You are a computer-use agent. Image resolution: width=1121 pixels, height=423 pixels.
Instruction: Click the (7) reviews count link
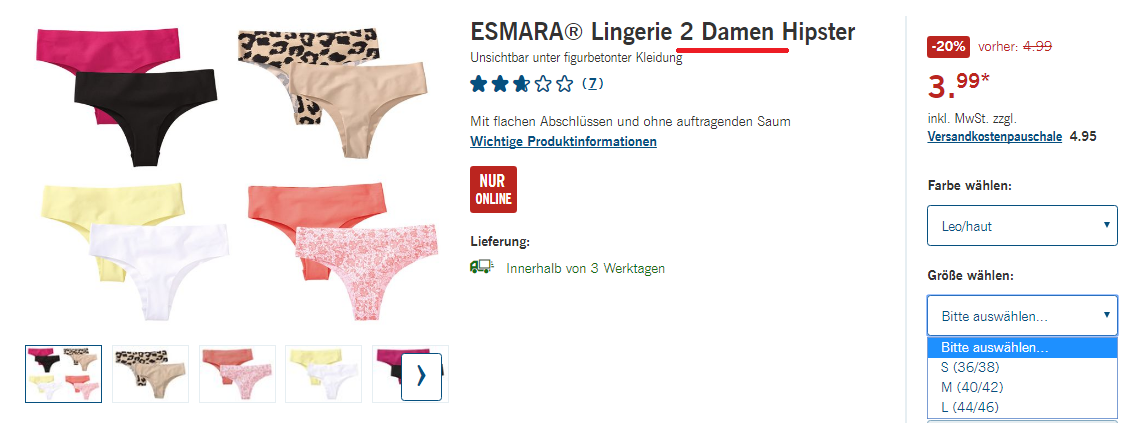[593, 84]
